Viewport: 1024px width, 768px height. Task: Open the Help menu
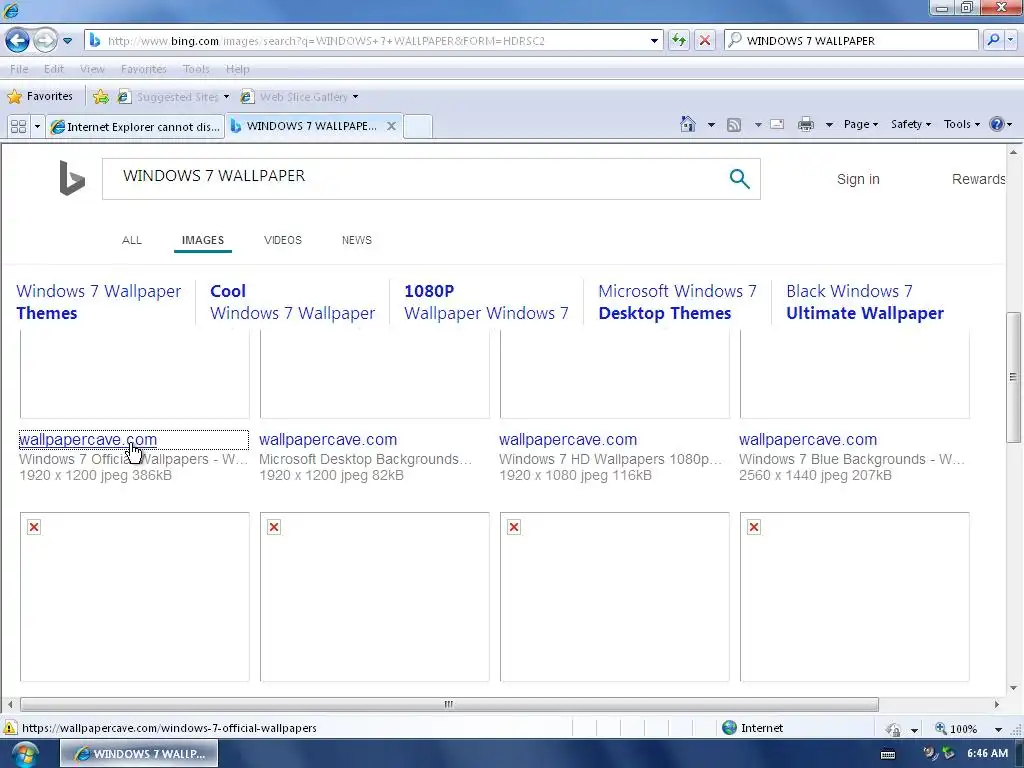[x=237, y=69]
